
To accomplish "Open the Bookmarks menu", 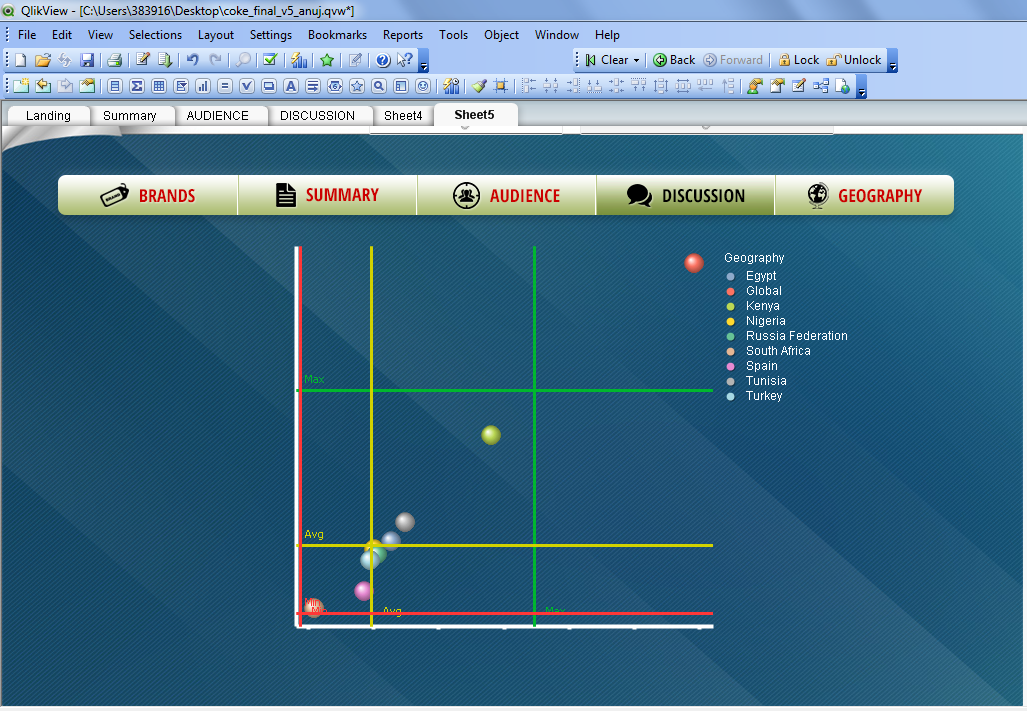I will pyautogui.click(x=337, y=34).
